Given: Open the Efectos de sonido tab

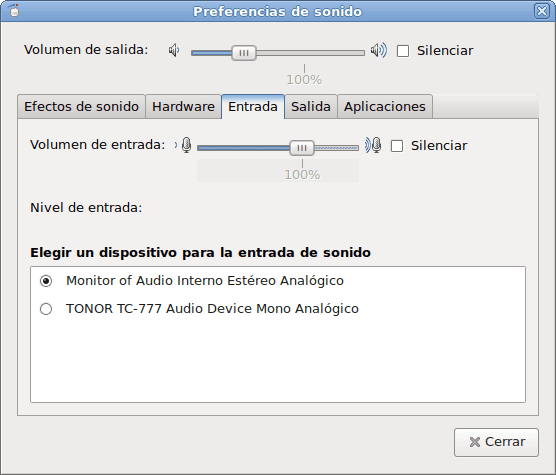Looking at the screenshot, I should pos(81,106).
